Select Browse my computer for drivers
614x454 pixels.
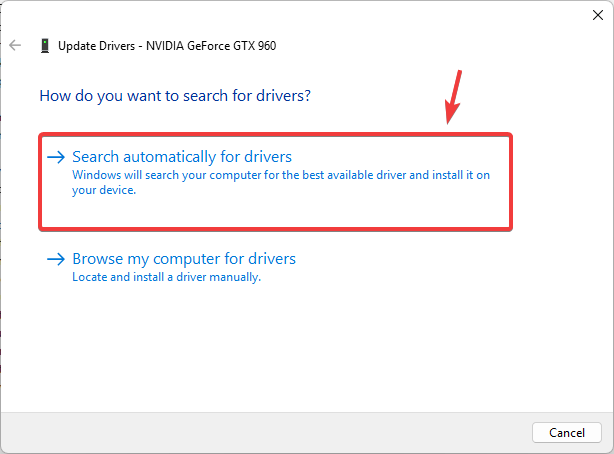184,259
